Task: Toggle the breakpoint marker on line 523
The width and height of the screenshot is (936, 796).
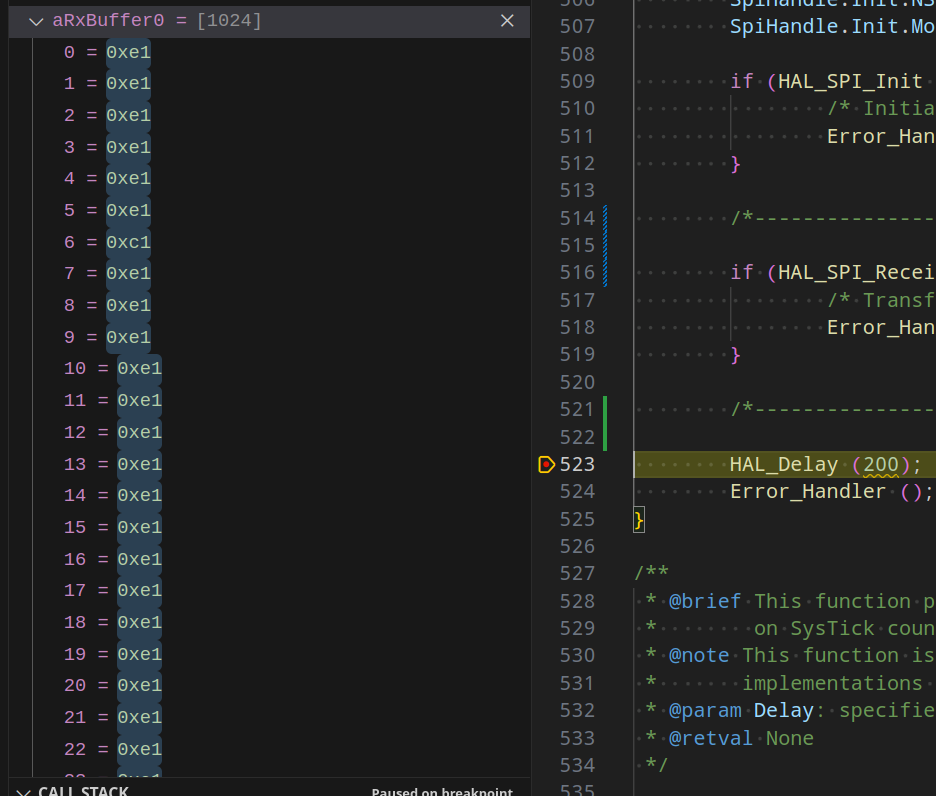Action: tap(546, 464)
